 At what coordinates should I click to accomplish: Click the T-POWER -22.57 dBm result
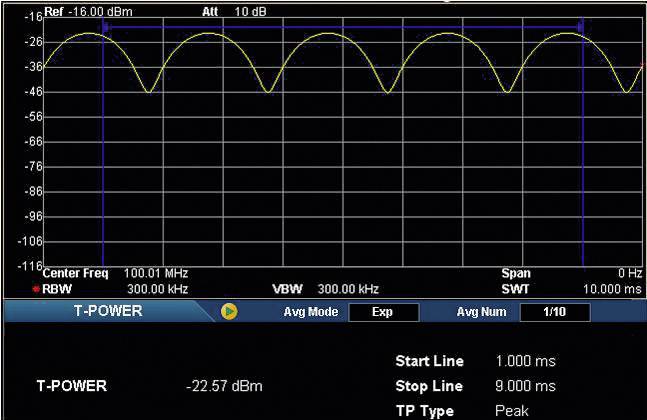coord(224,386)
